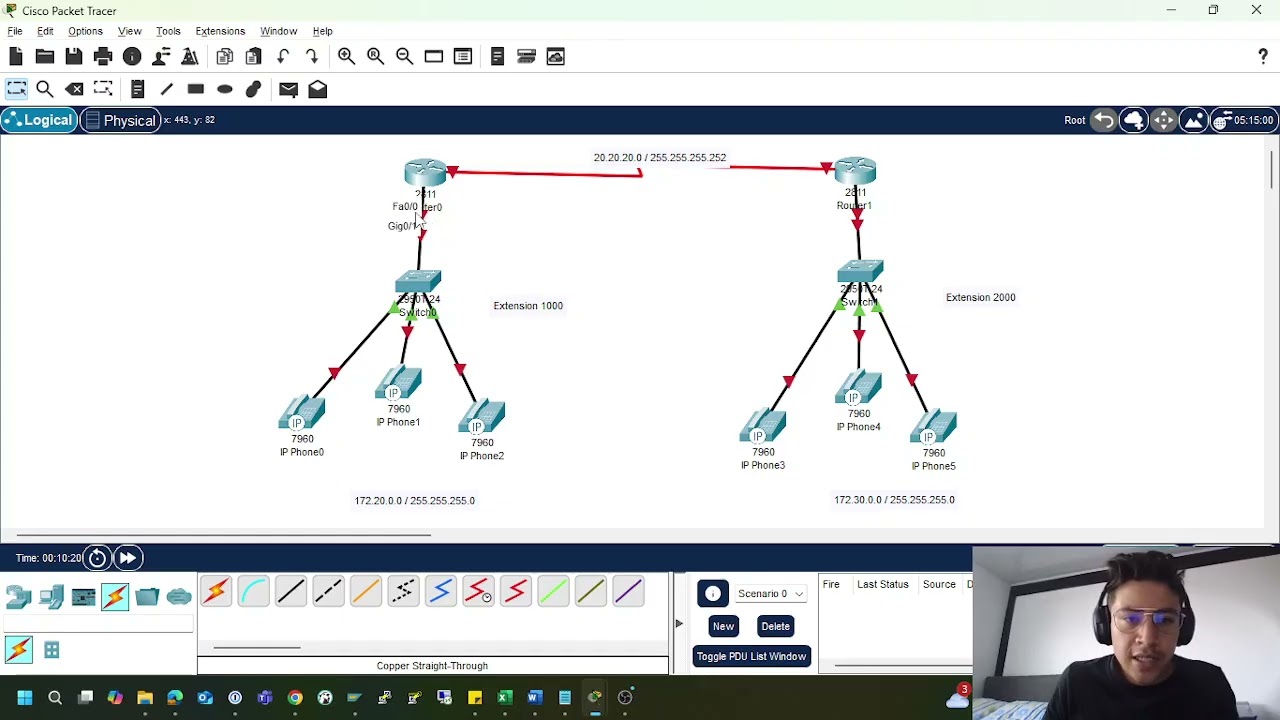Select the Router0 device on canvas

pos(425,173)
